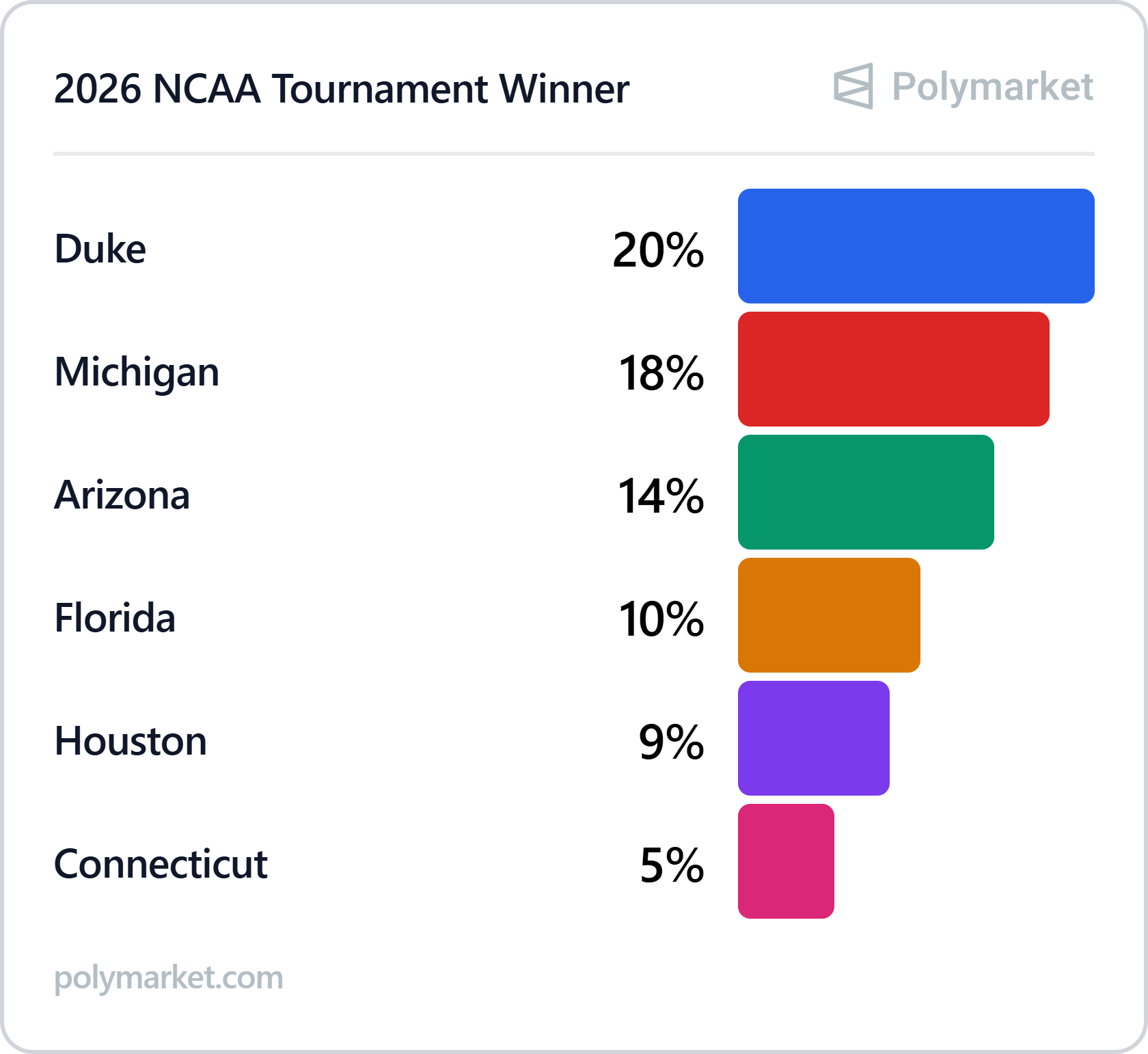Open the polymarket.com footer link
The width and height of the screenshot is (1148, 1054).
[x=168, y=977]
